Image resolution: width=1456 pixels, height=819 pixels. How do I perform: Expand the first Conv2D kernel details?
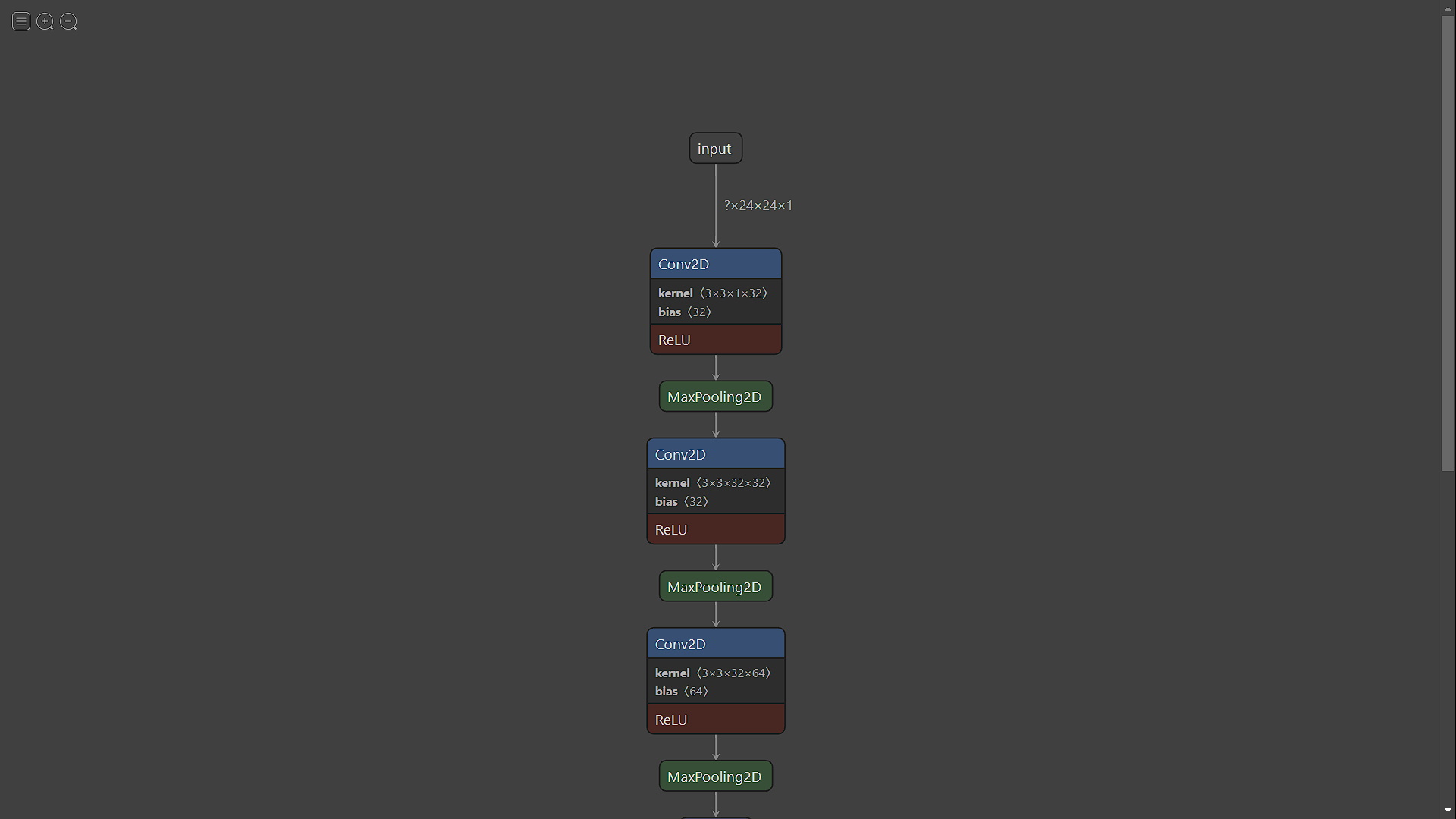714,292
